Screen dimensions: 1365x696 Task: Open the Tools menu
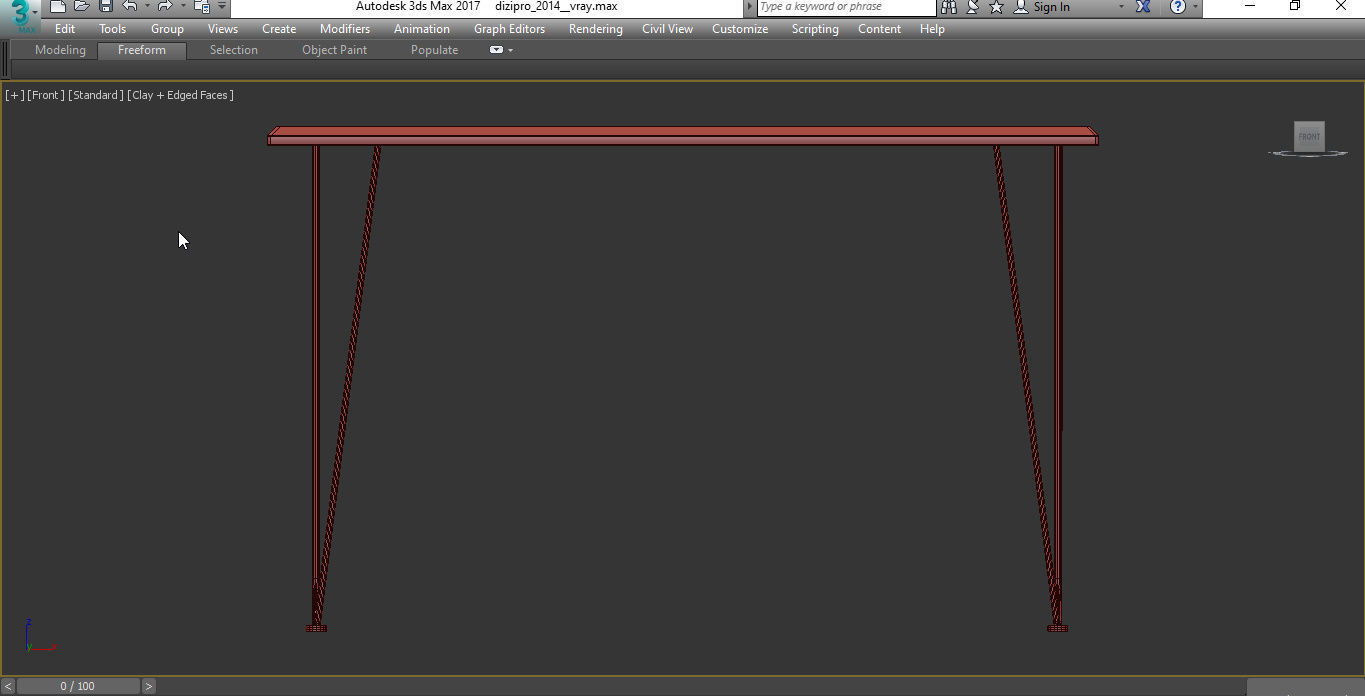pyautogui.click(x=113, y=29)
